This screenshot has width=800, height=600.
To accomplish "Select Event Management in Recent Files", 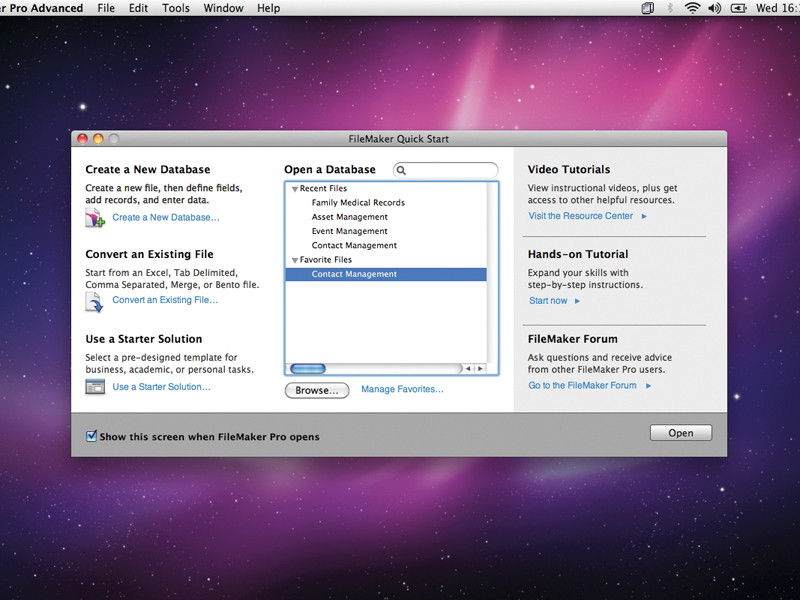I will coord(386,231).
